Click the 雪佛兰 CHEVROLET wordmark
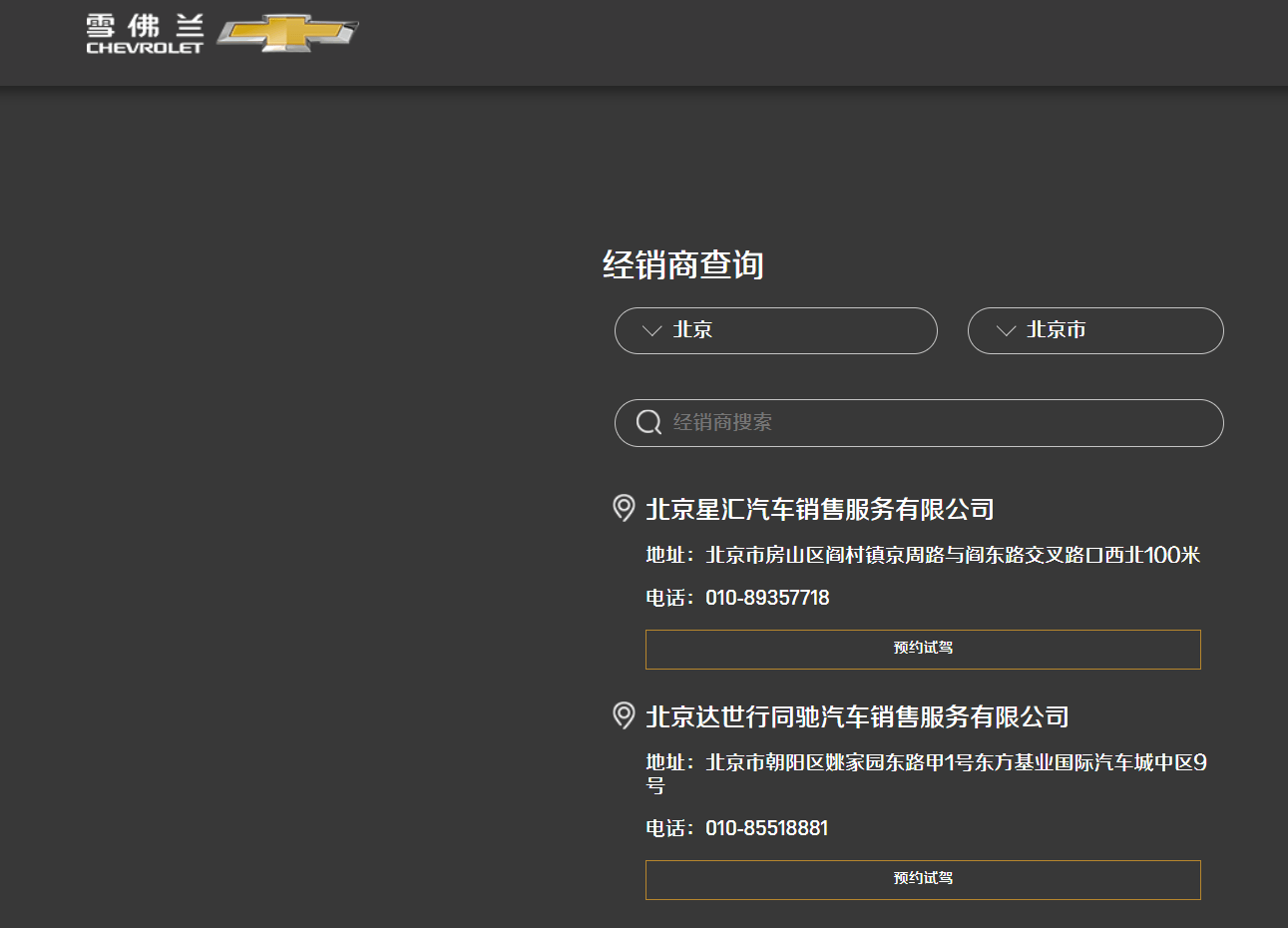 click(145, 34)
